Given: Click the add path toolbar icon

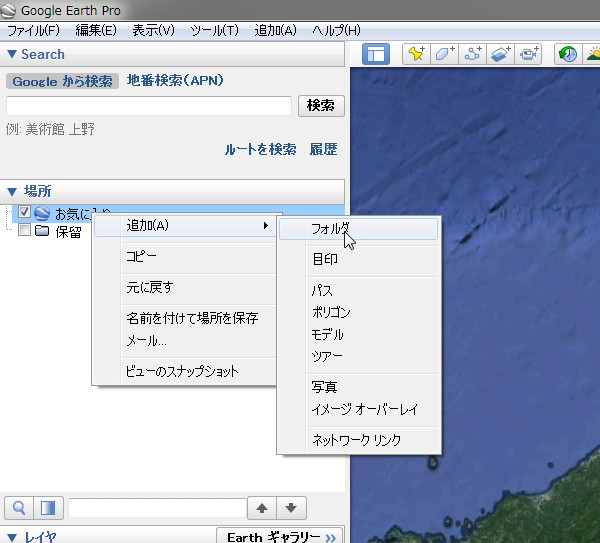Looking at the screenshot, I should pos(473,54).
